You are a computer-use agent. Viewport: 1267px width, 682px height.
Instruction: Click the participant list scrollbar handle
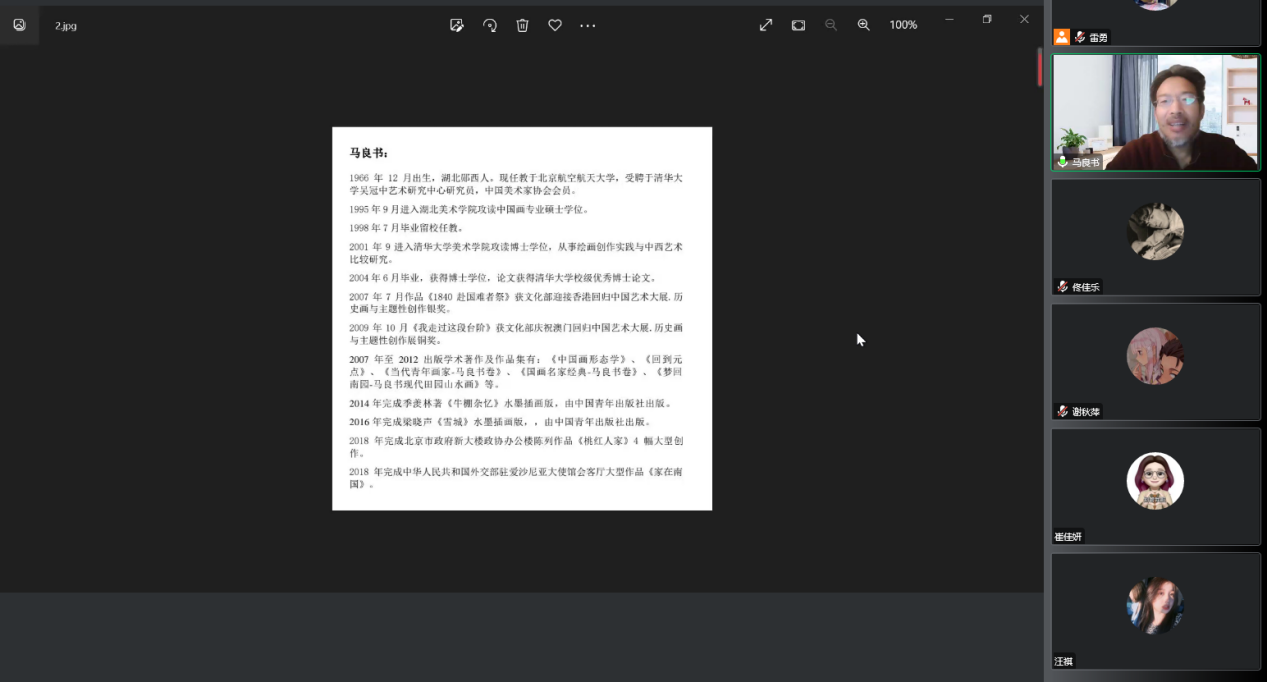[x=1040, y=66]
